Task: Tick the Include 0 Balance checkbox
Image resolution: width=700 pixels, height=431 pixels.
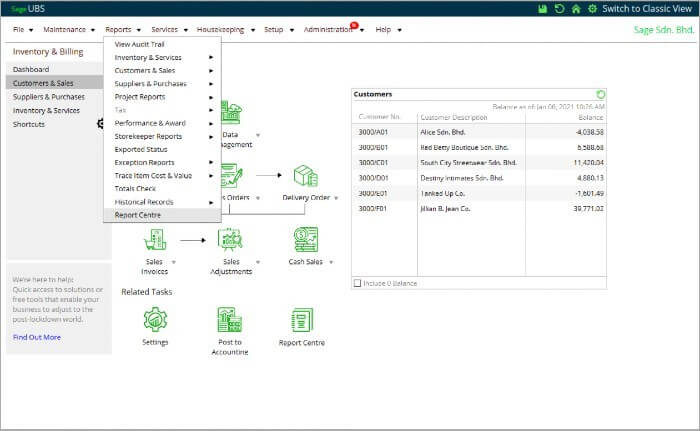Action: [358, 283]
